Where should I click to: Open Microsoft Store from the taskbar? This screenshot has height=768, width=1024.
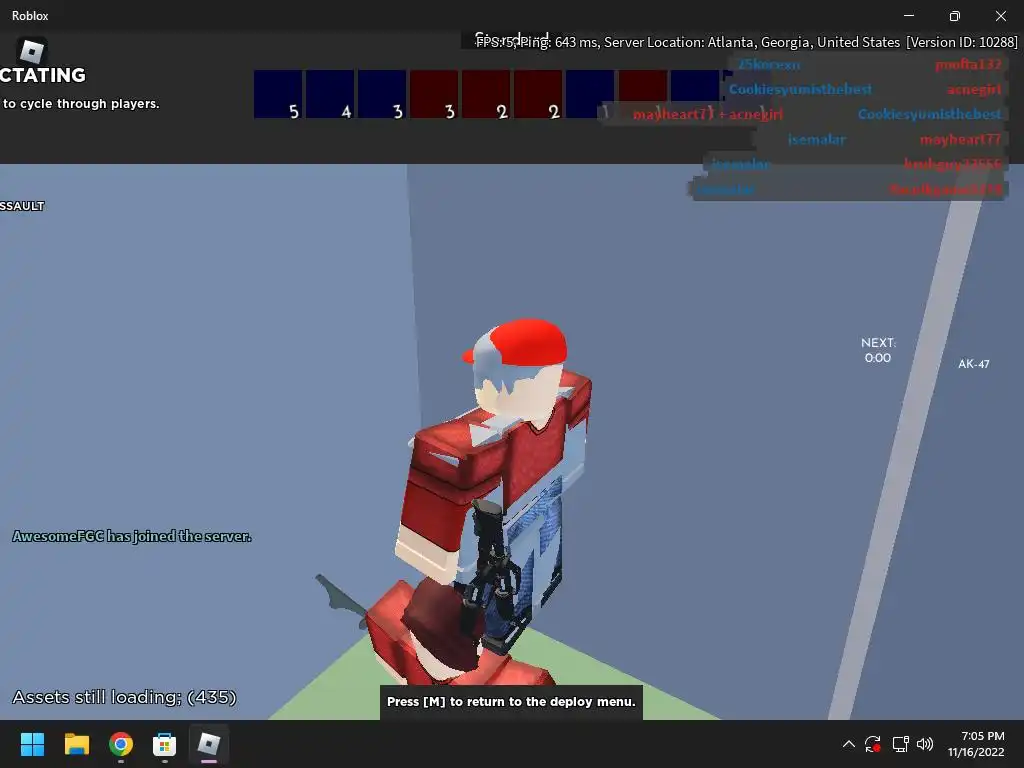(165, 744)
